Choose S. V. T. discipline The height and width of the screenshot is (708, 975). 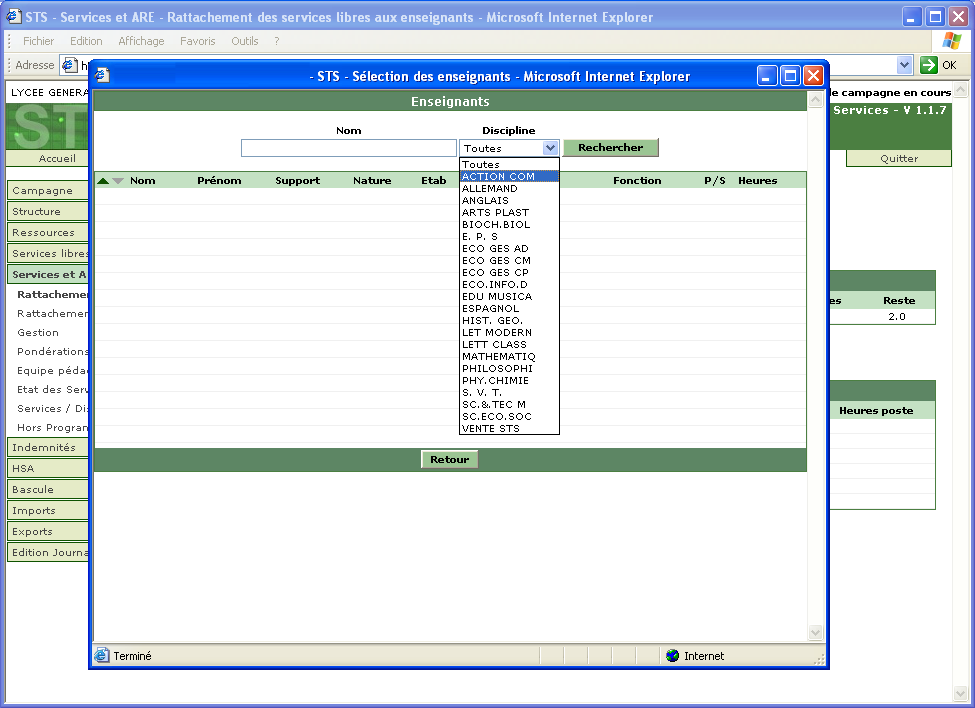click(x=509, y=393)
